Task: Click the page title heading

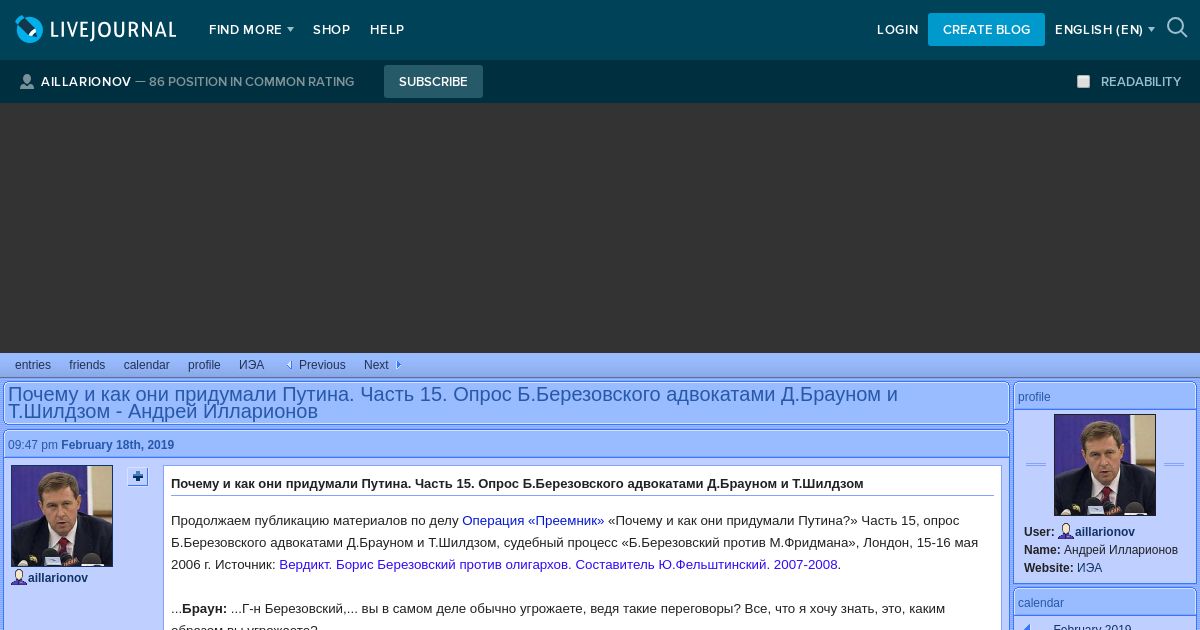Action: [x=453, y=403]
